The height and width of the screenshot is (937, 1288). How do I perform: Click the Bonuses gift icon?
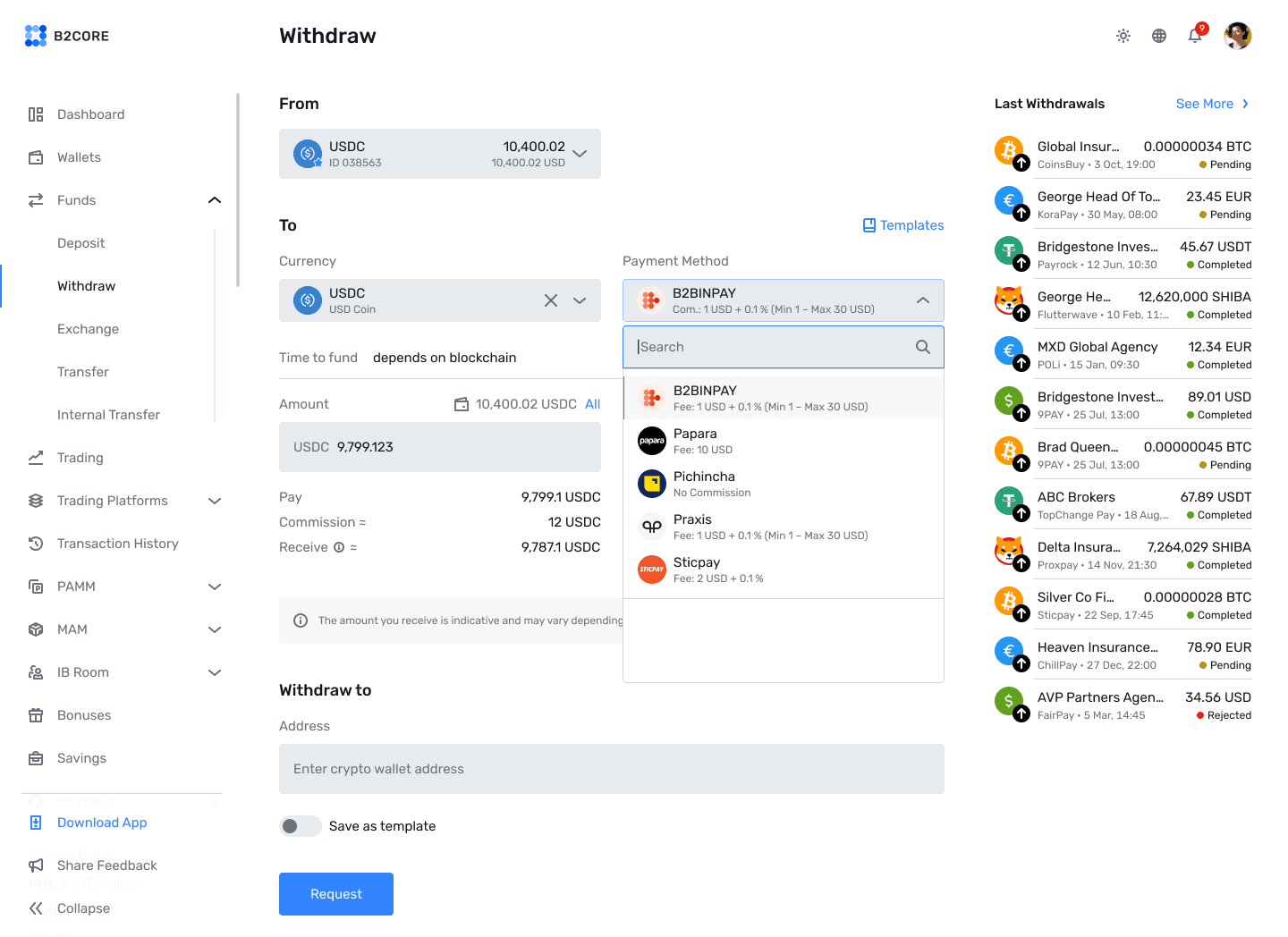click(36, 715)
